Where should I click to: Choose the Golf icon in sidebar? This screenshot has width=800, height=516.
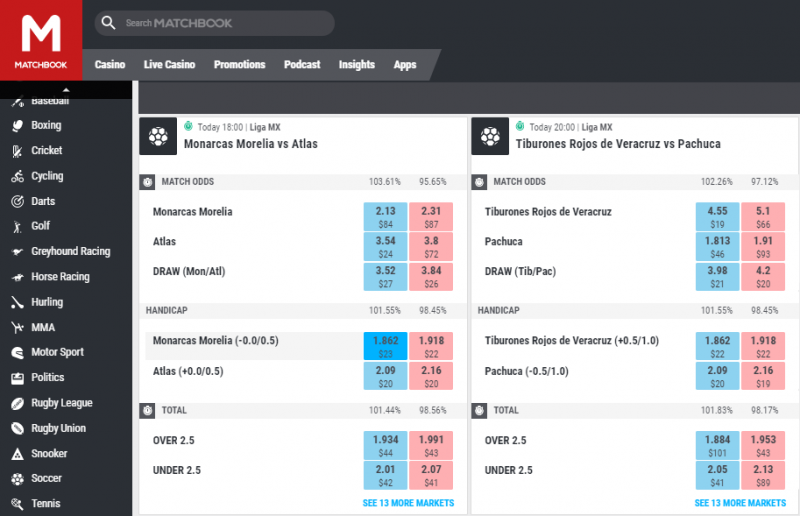click(16, 226)
